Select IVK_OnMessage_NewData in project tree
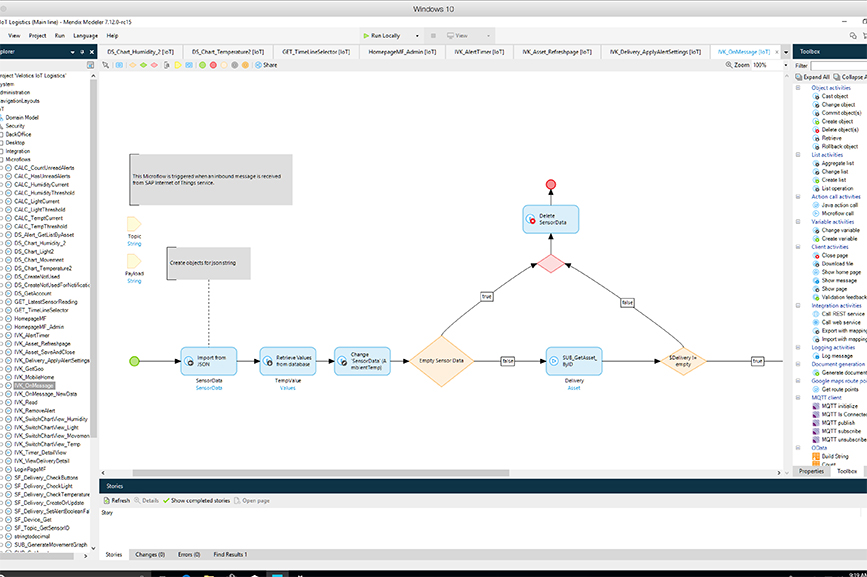 pos(45,394)
